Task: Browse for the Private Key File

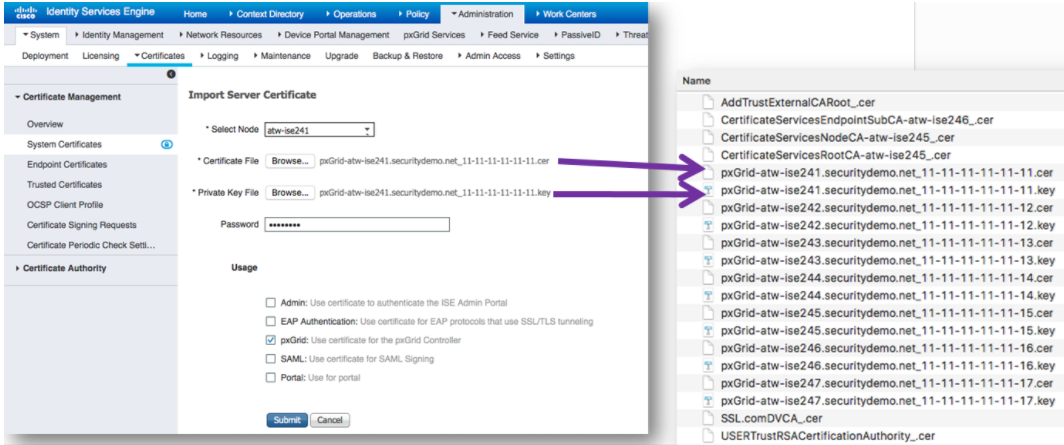Action: 290,193
